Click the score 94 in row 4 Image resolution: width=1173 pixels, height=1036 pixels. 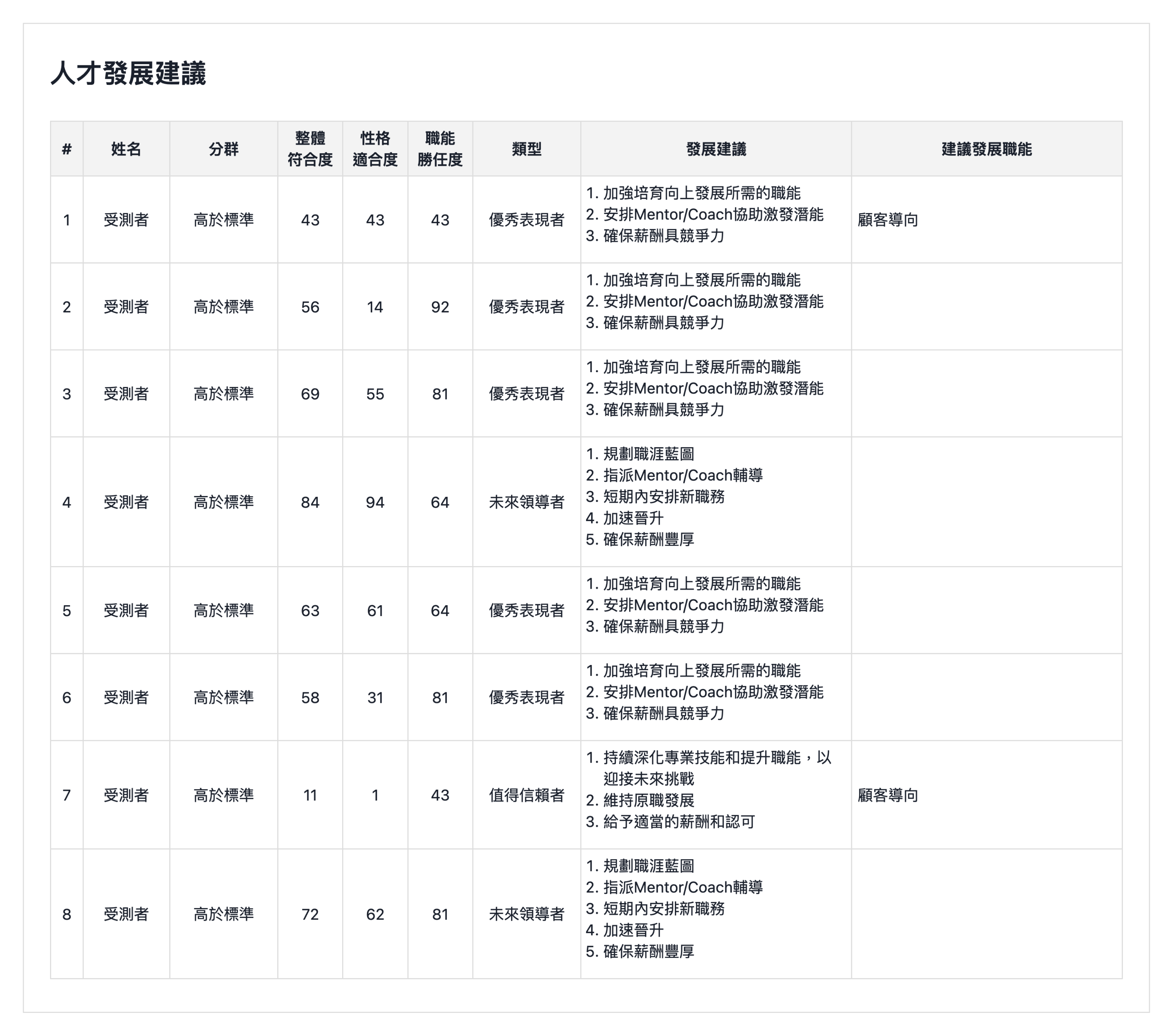click(376, 502)
